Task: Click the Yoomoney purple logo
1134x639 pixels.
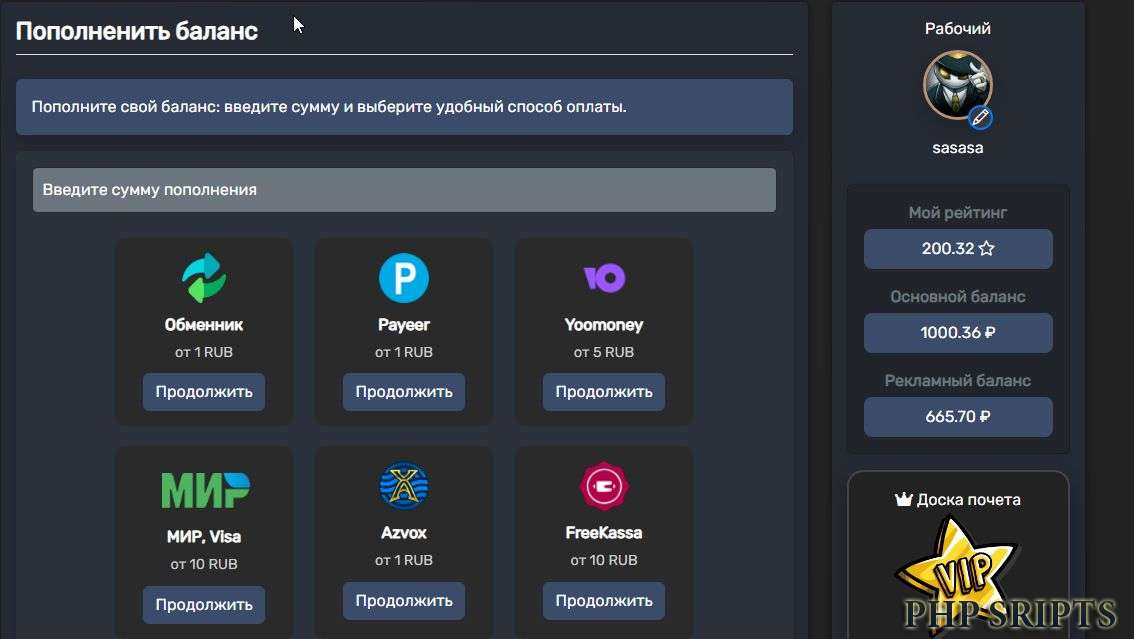Action: click(x=604, y=277)
